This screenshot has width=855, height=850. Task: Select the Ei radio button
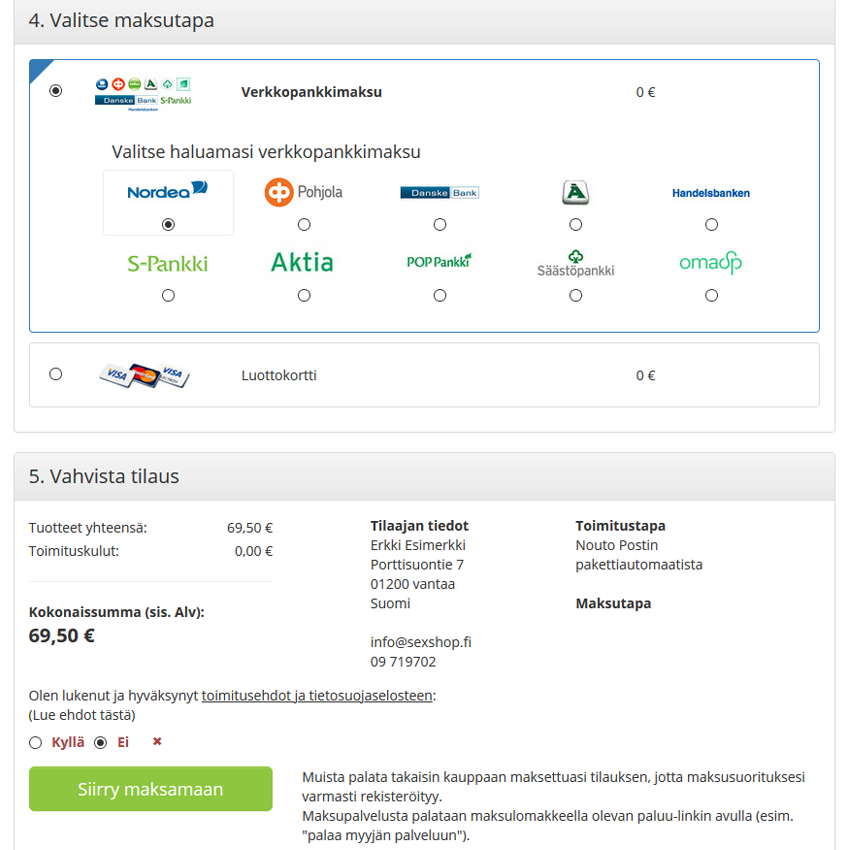click(x=100, y=743)
